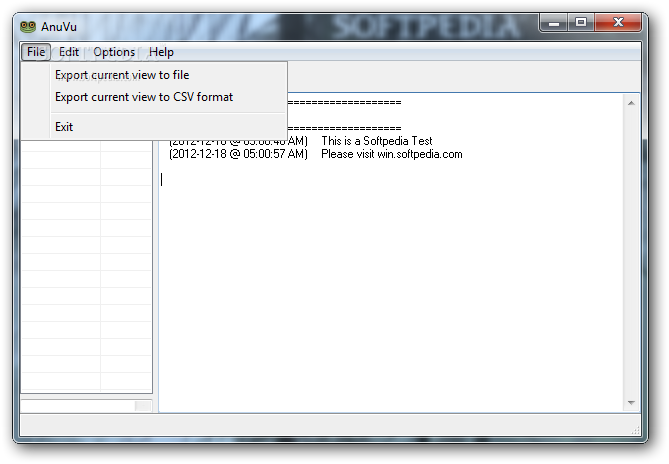The height and width of the screenshot is (464, 669).
Task: Click the combo box field under the list panel
Action: [78, 406]
